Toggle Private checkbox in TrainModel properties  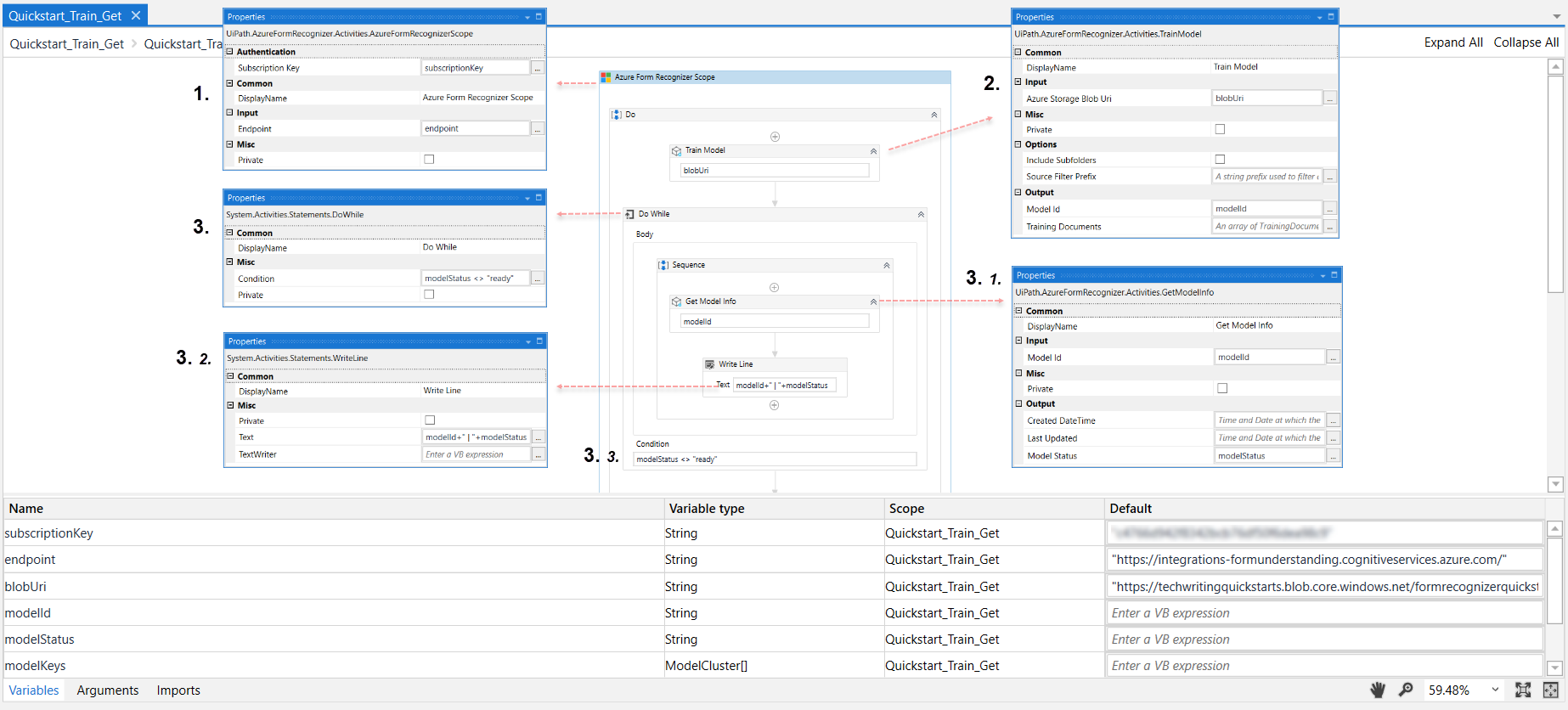click(x=1220, y=130)
